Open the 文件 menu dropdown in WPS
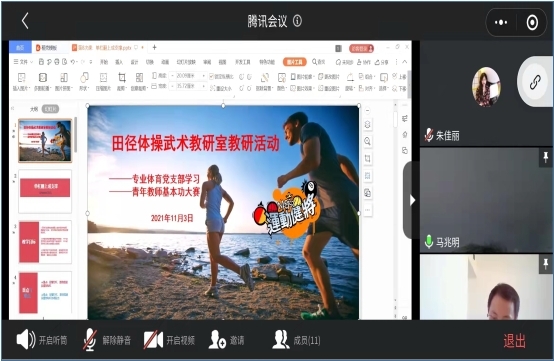This screenshot has height=361, width=554. coord(23,62)
